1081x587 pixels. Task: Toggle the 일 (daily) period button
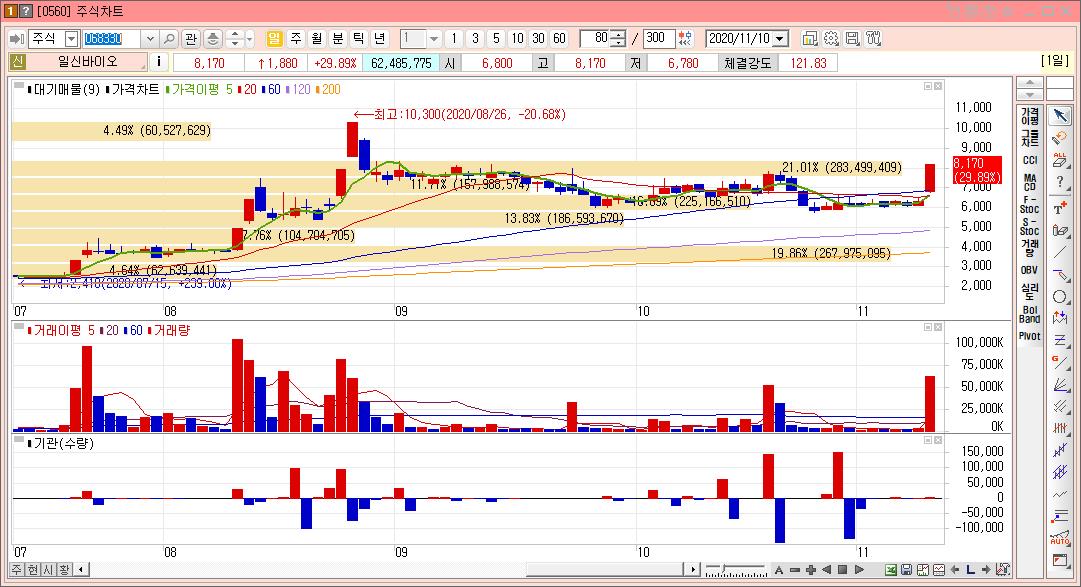pos(274,39)
